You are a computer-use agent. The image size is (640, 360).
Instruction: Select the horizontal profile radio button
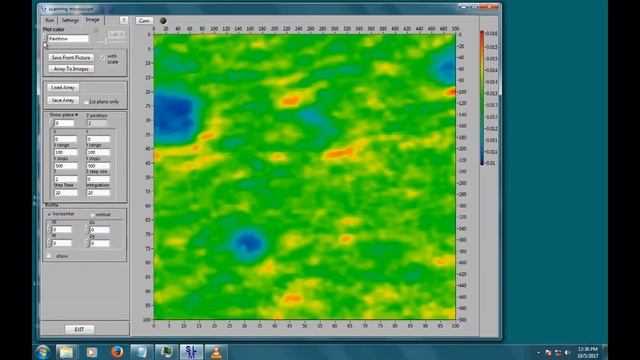coord(49,214)
